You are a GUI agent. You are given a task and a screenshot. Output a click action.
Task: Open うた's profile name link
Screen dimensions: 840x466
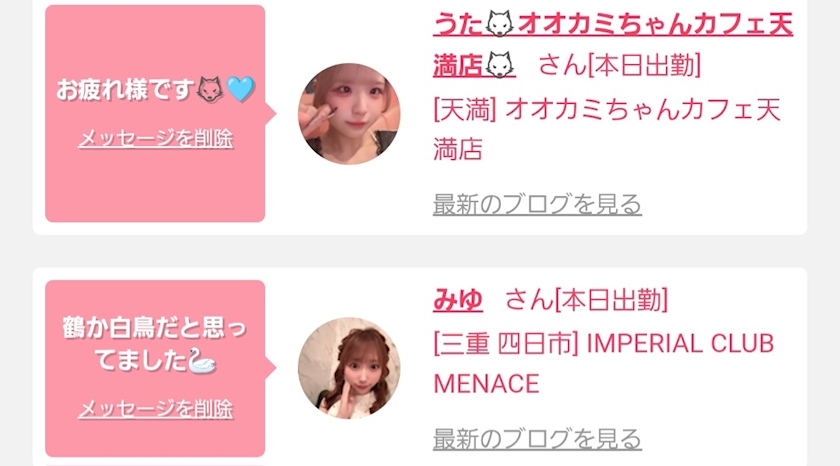coord(612,45)
